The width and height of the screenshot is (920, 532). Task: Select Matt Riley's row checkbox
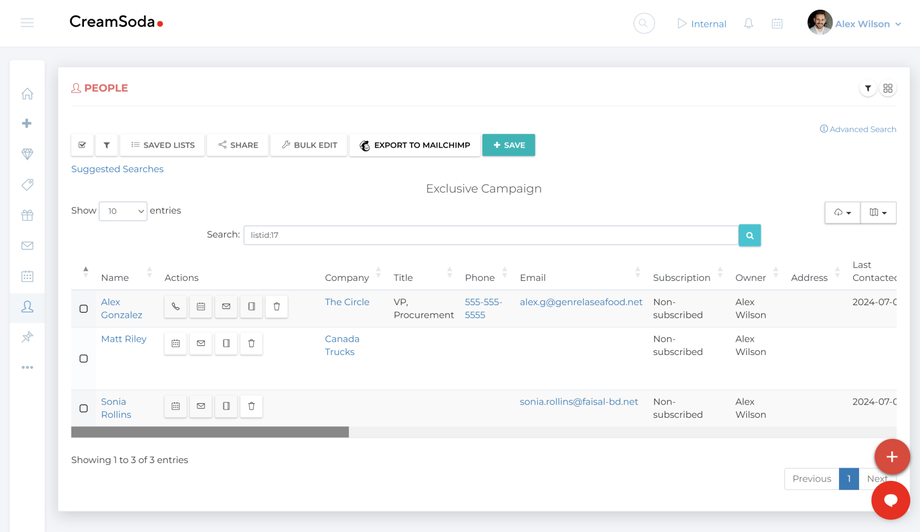83,358
